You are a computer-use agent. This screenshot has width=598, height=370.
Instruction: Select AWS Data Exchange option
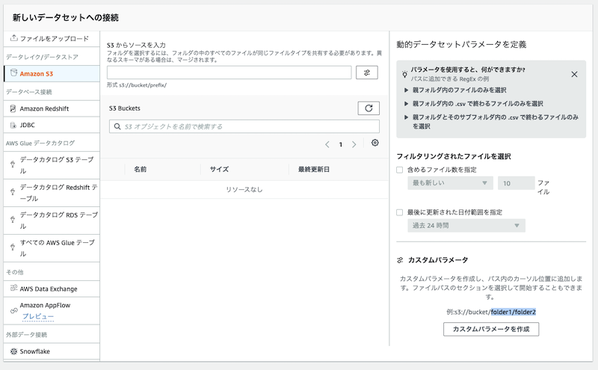51,289
